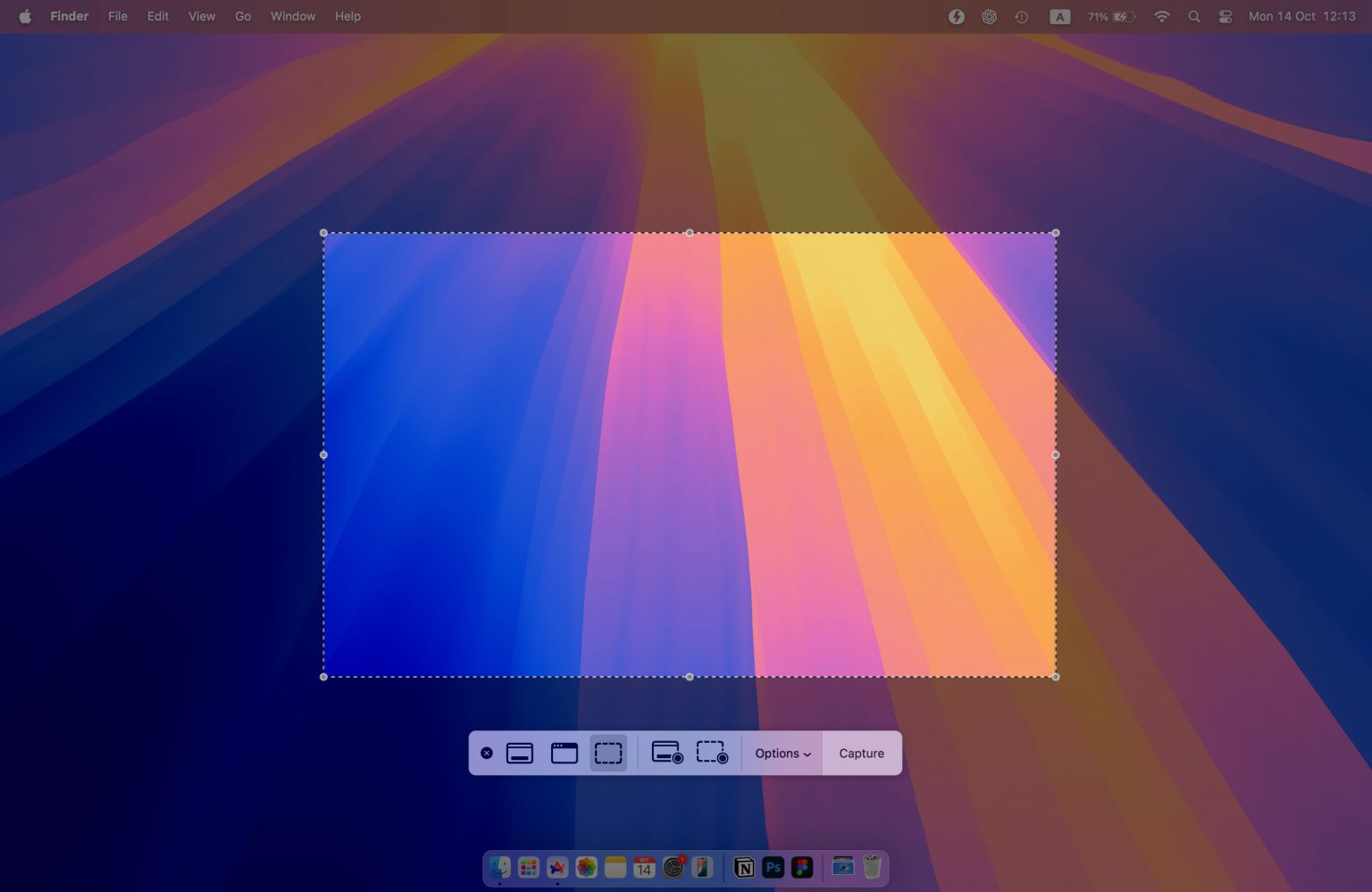Image resolution: width=1372 pixels, height=892 pixels.
Task: Open Control Center from the menu bar
Action: (1225, 16)
